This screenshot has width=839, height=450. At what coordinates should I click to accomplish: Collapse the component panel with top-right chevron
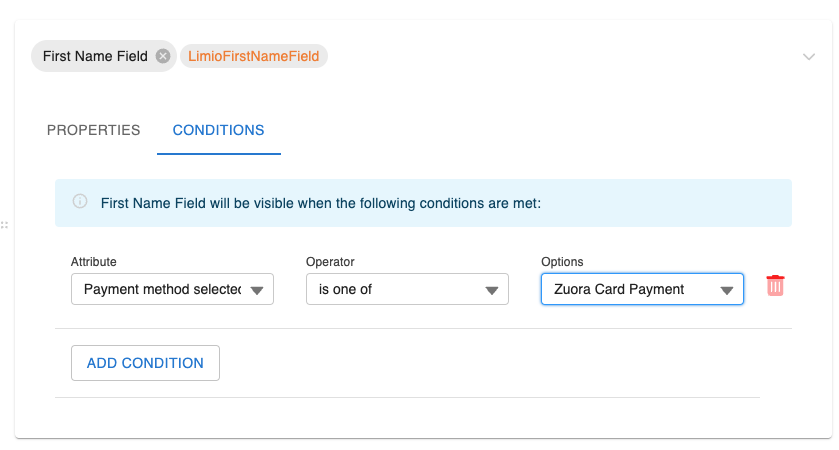click(809, 57)
